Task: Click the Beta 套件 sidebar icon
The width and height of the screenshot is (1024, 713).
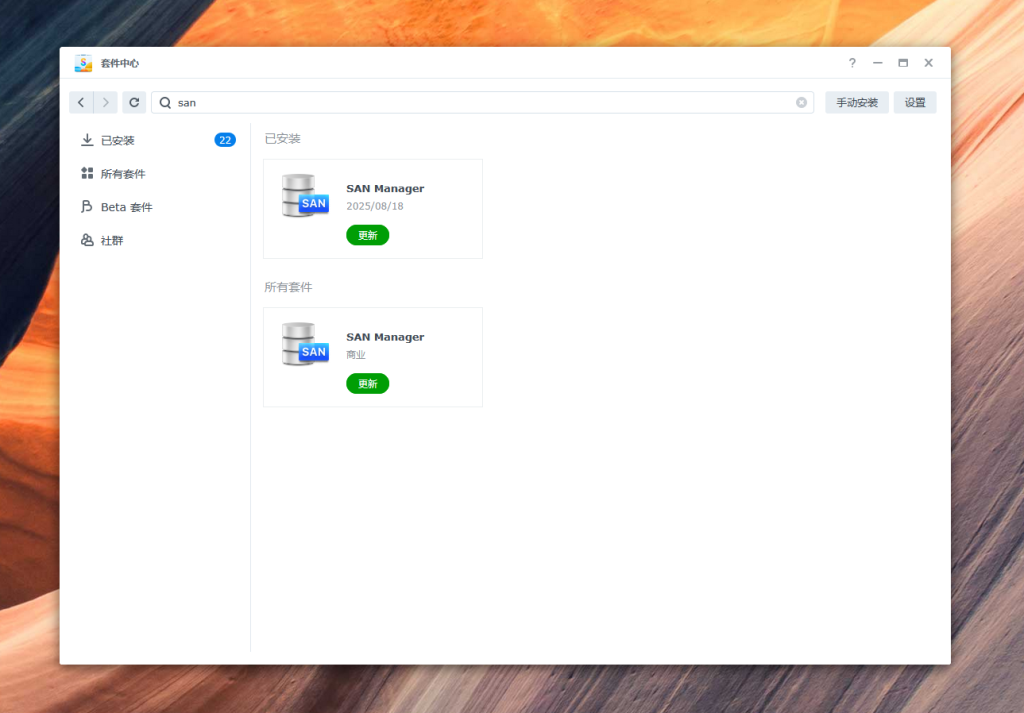Action: [x=87, y=207]
